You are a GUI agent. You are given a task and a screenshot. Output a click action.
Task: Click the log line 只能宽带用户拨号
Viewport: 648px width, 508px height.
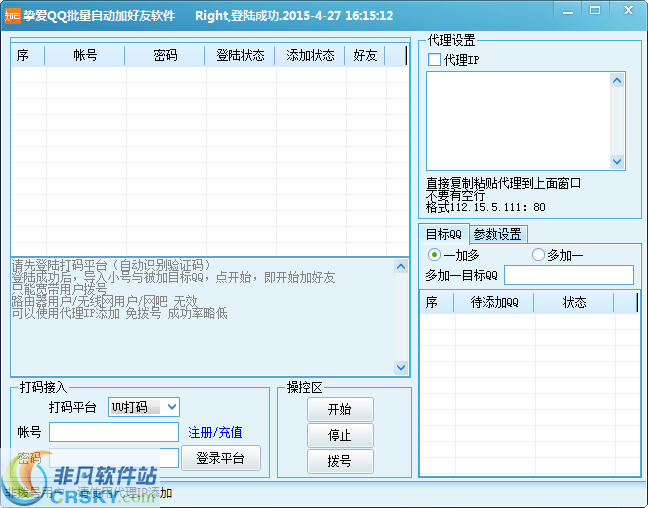[x=60, y=289]
